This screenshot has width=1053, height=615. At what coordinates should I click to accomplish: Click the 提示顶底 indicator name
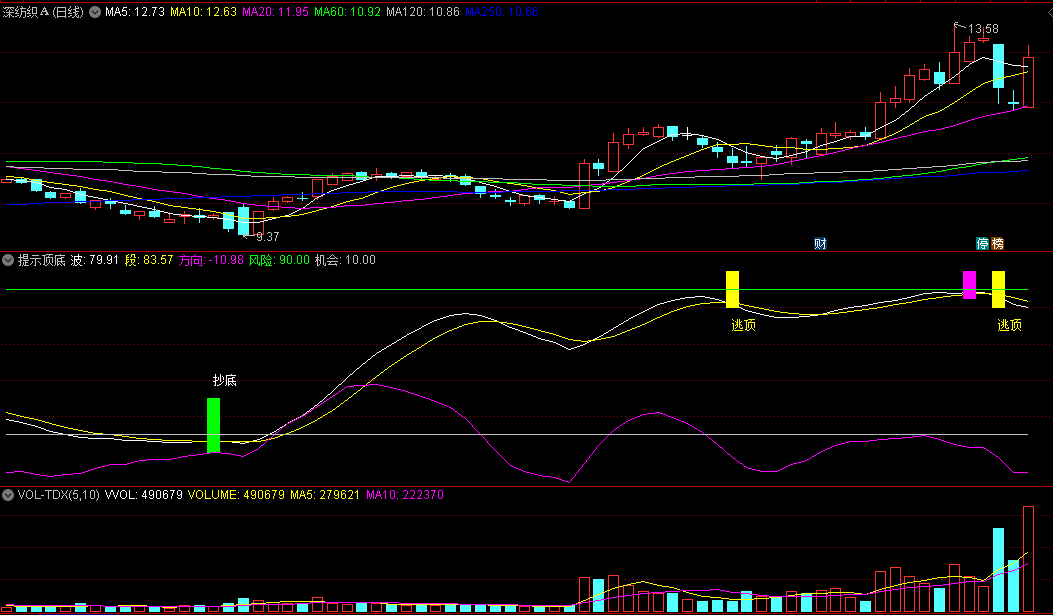(42, 260)
